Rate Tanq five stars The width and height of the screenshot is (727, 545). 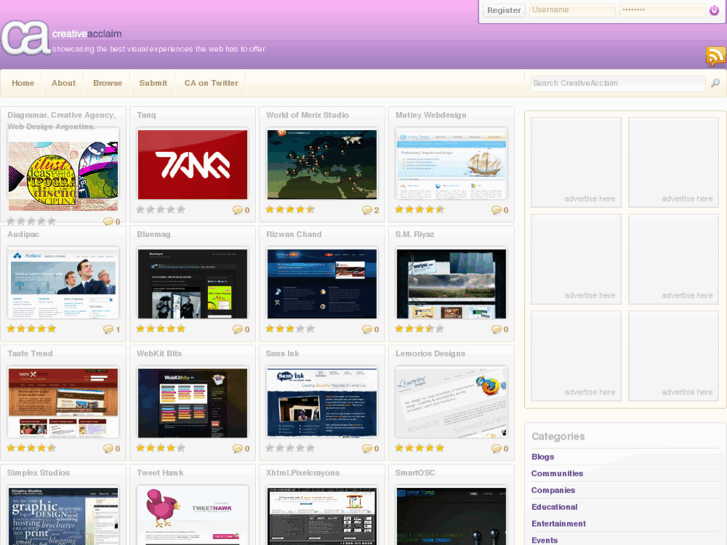(181, 210)
